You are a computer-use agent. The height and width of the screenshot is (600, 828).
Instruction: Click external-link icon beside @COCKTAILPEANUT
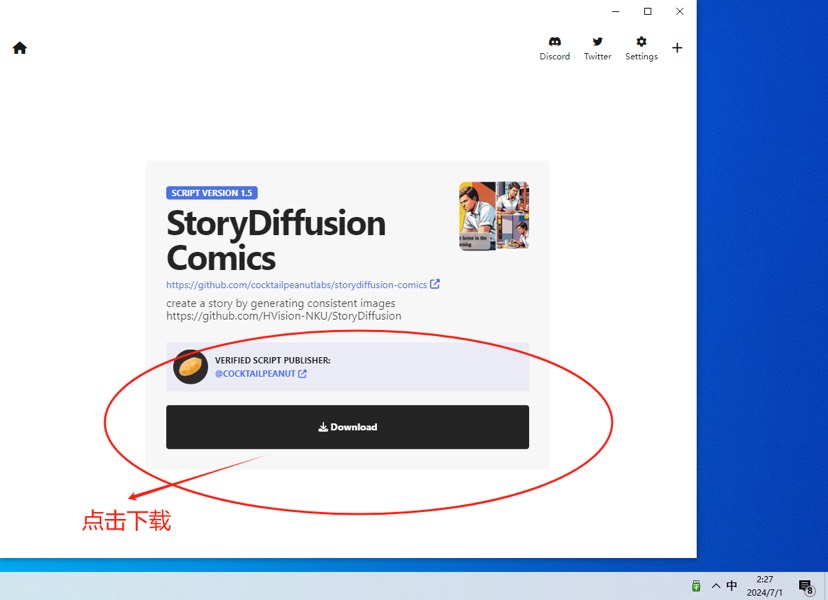[302, 374]
